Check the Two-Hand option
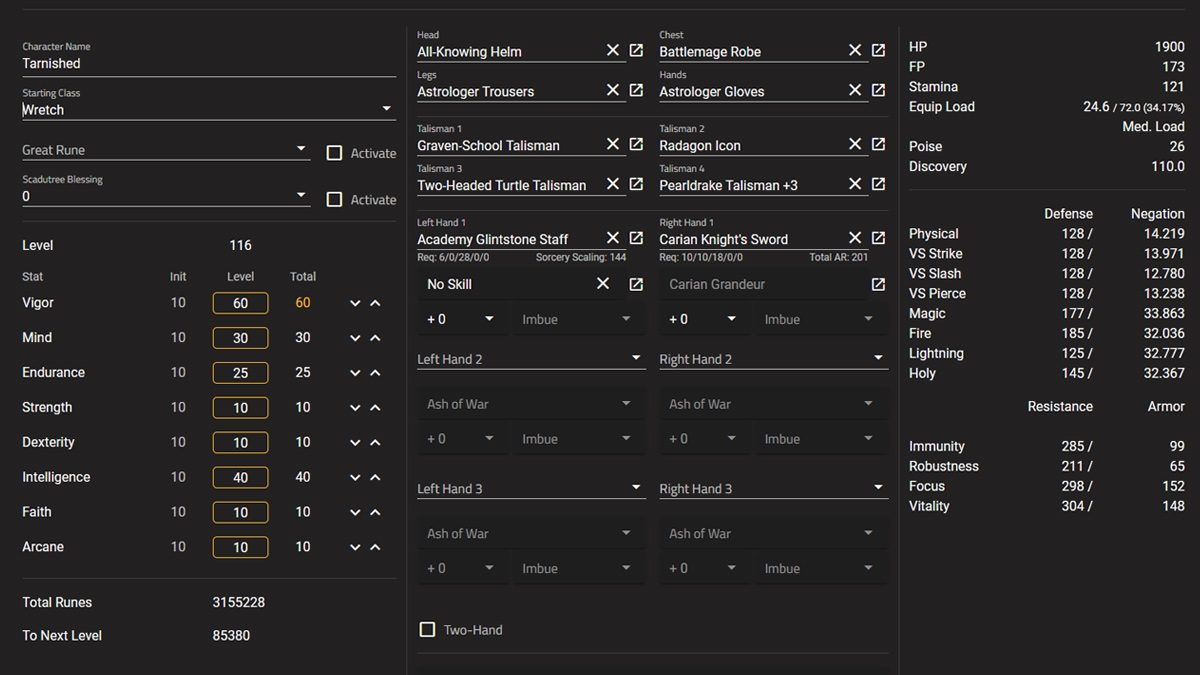 tap(427, 630)
